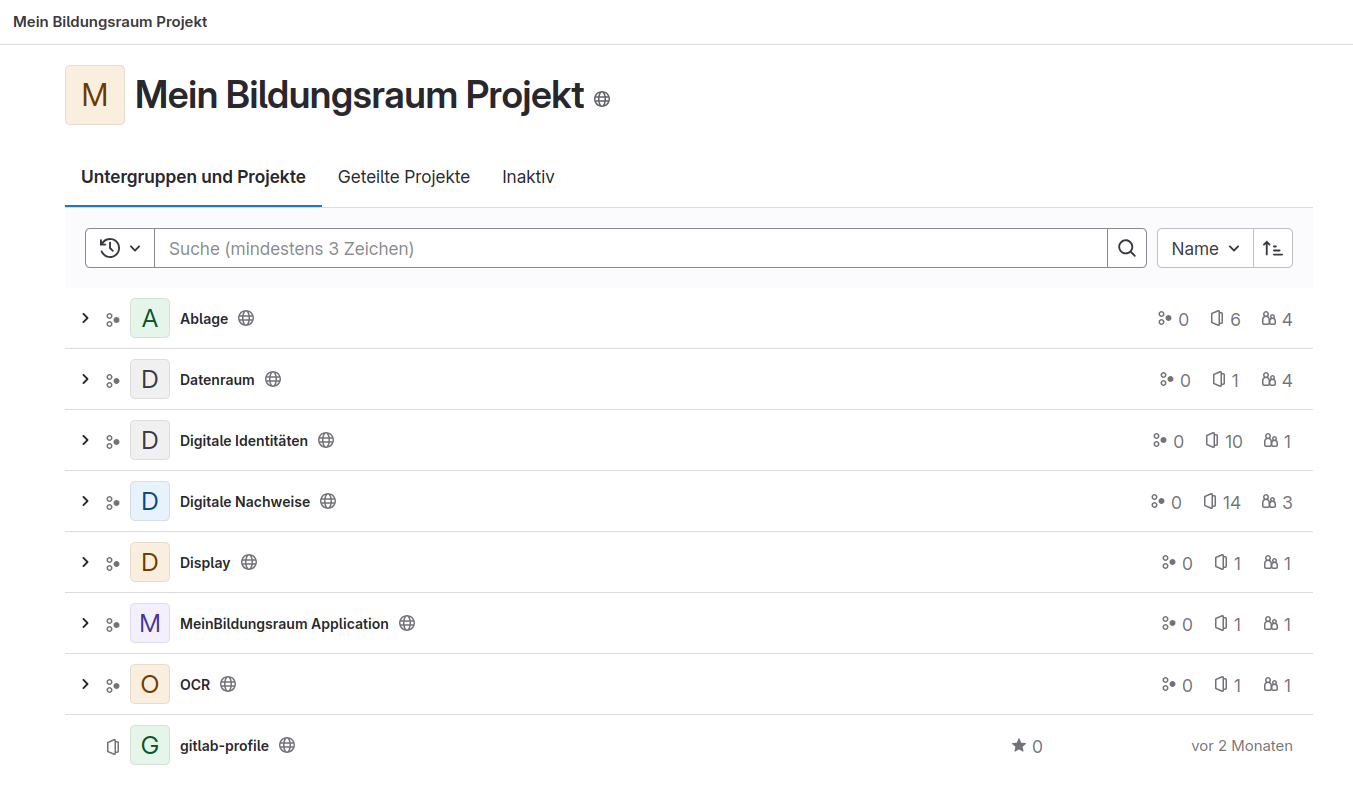Expand the MeinBildungsraum Application subgroup
Viewport: 1353px width, 791px height.
coord(85,624)
